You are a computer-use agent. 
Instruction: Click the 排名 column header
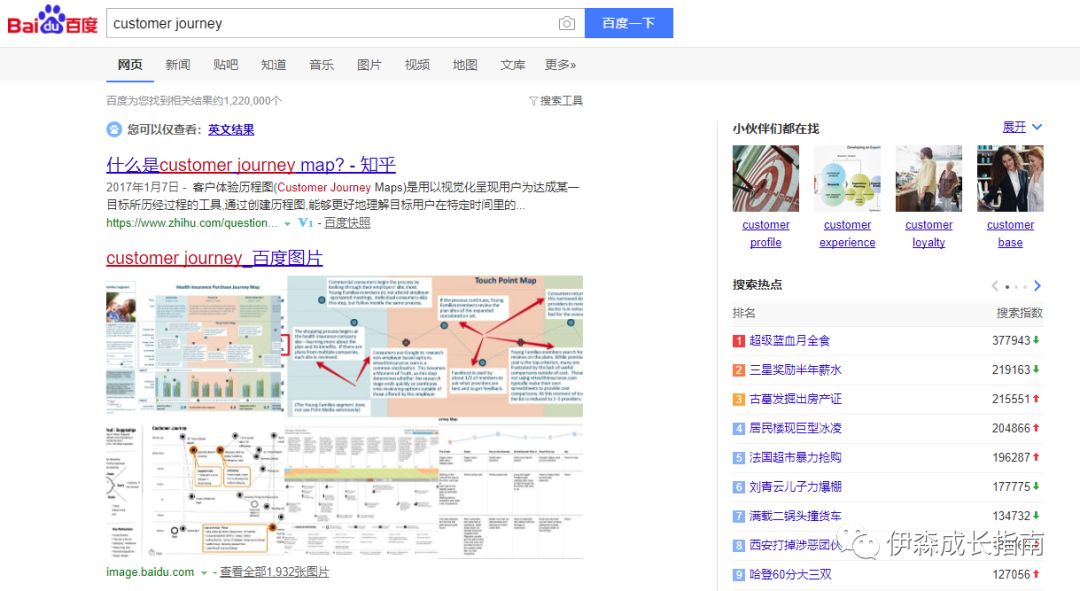pos(744,313)
